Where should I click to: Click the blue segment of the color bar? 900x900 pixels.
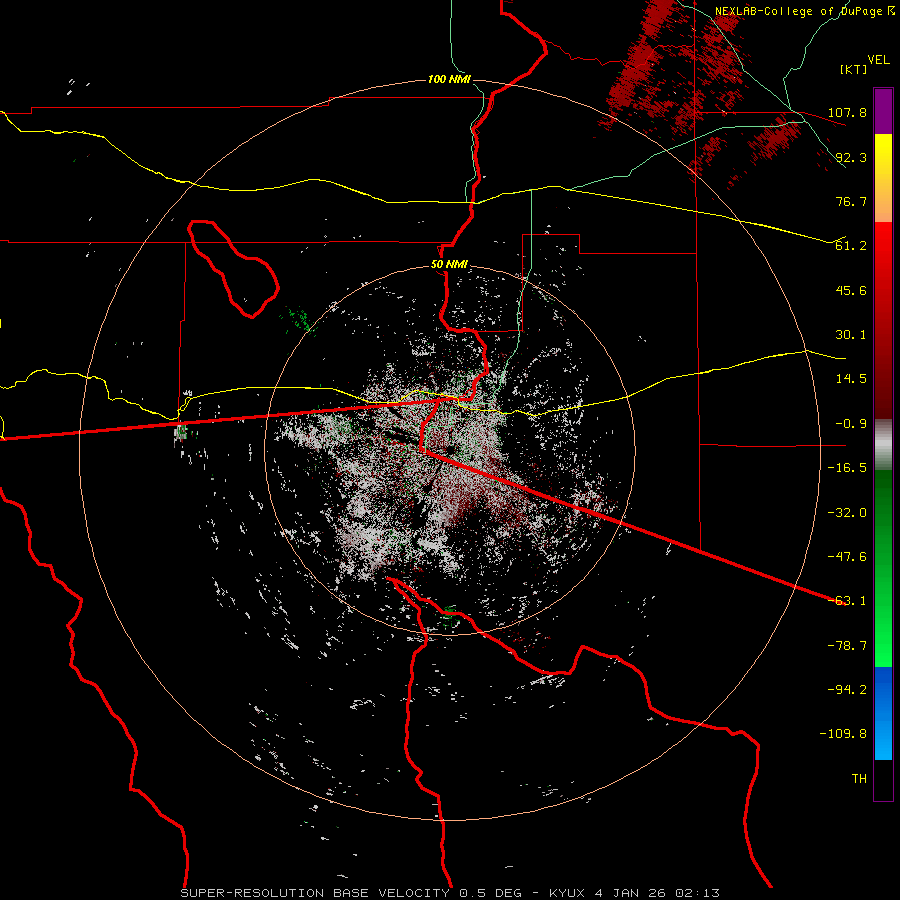883,712
